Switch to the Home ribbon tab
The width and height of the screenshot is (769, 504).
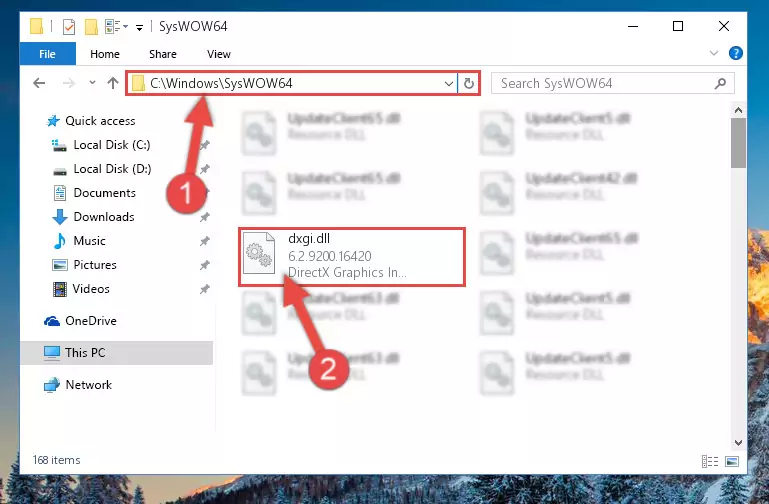(x=104, y=54)
